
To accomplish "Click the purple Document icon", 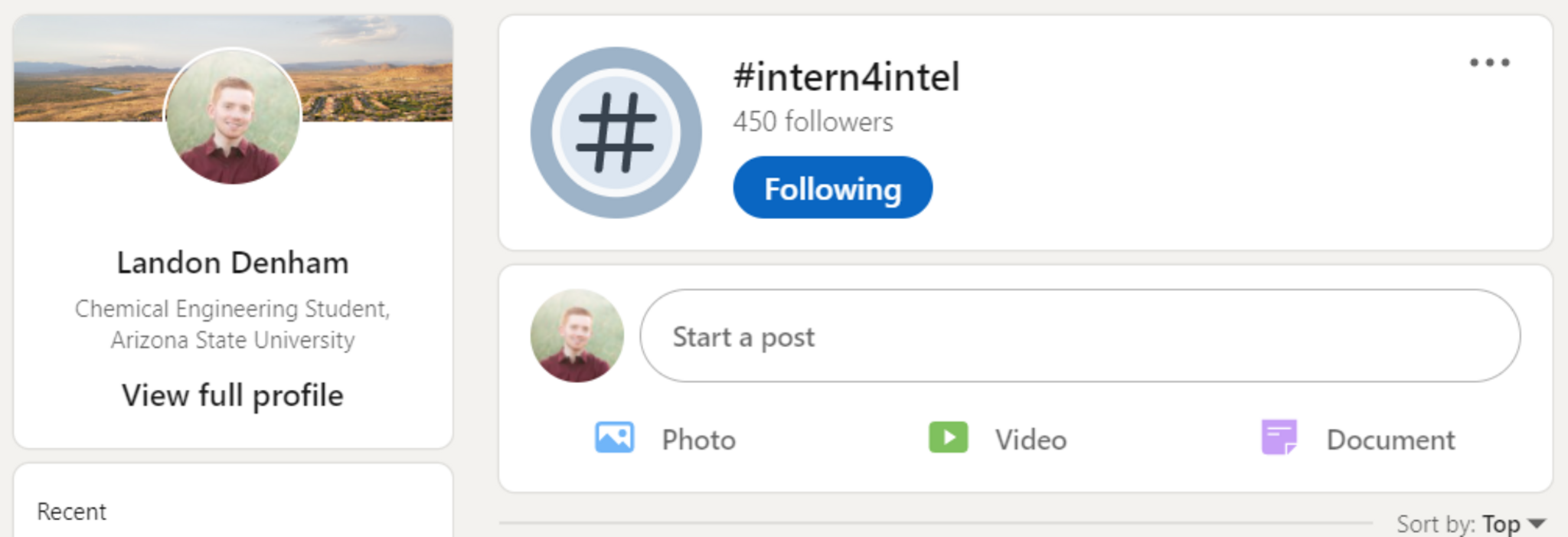I will pos(1279,438).
